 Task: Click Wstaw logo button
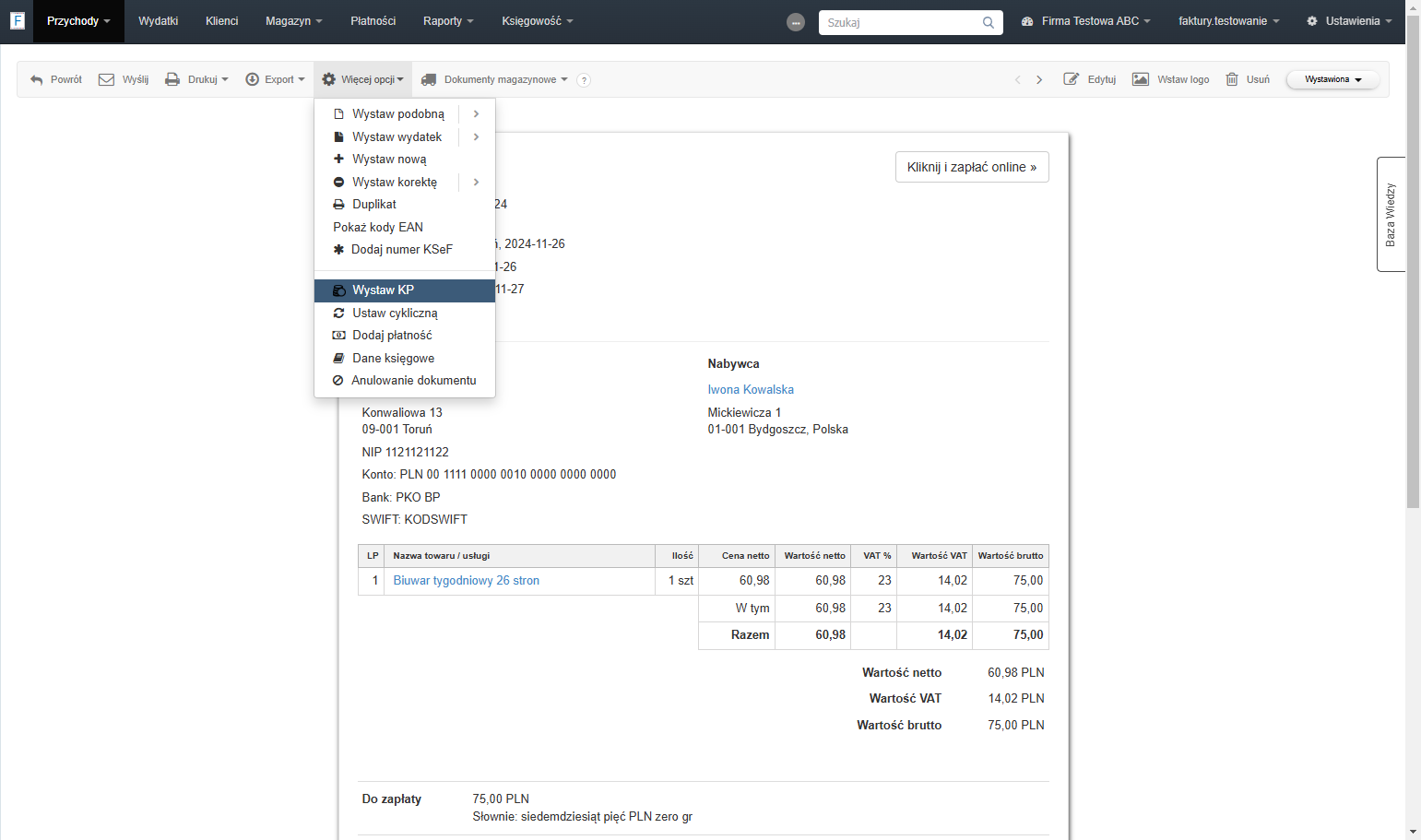[x=1171, y=80]
